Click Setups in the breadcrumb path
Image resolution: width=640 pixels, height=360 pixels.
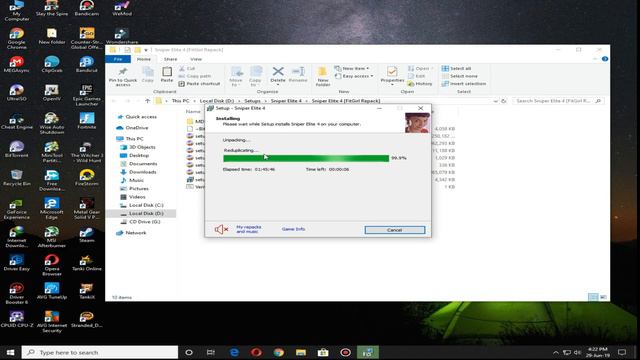point(252,101)
